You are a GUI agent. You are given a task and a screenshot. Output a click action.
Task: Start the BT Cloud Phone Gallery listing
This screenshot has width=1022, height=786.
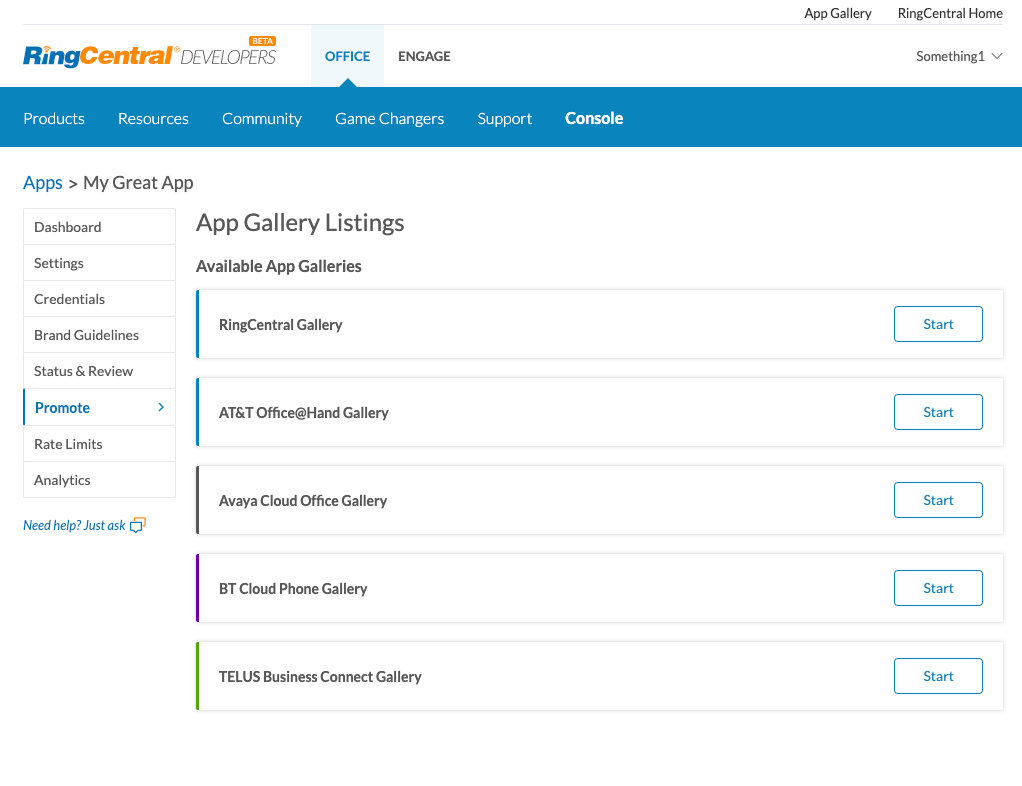(938, 588)
